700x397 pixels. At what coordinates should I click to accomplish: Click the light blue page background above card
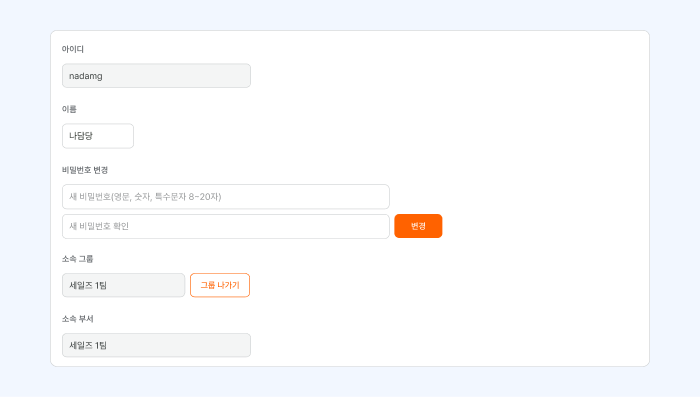[x=350, y=15]
